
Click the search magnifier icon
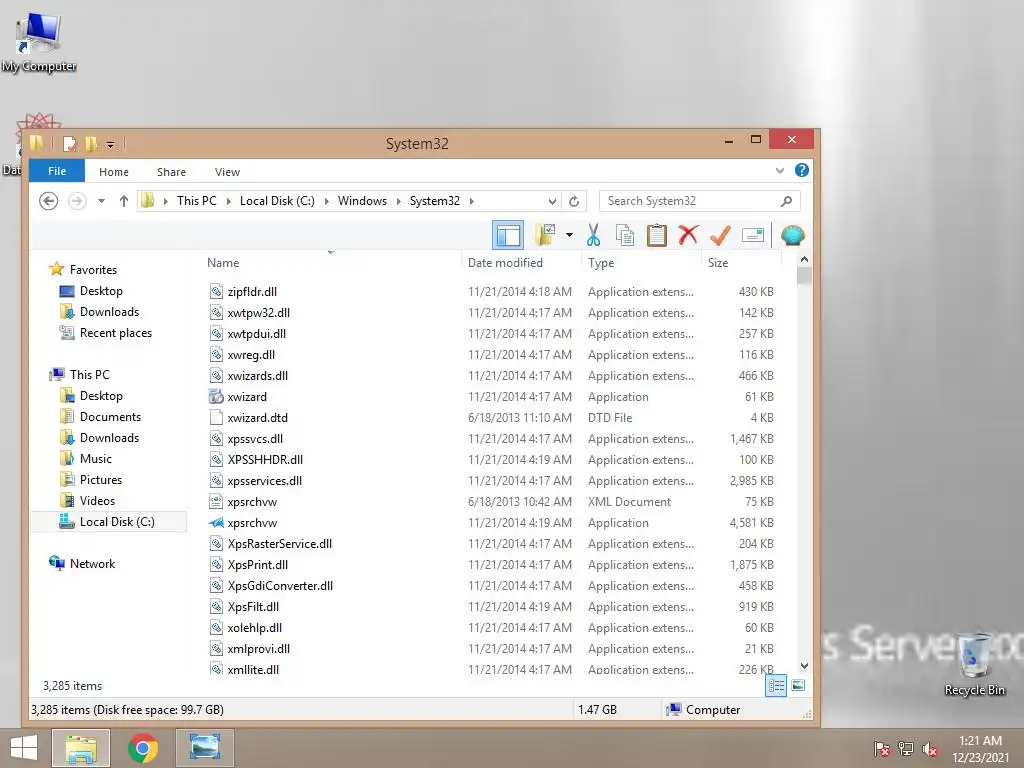(787, 201)
